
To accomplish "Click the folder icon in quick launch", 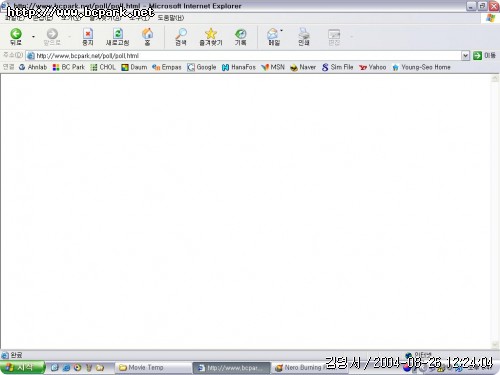I will click(100, 368).
